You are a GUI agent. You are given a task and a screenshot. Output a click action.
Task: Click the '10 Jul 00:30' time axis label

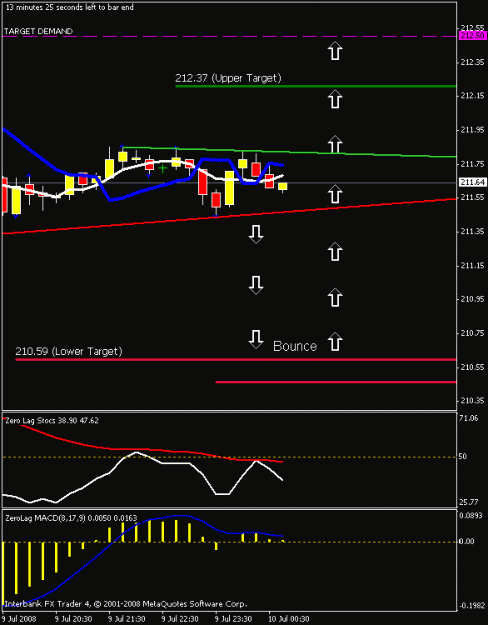289,619
